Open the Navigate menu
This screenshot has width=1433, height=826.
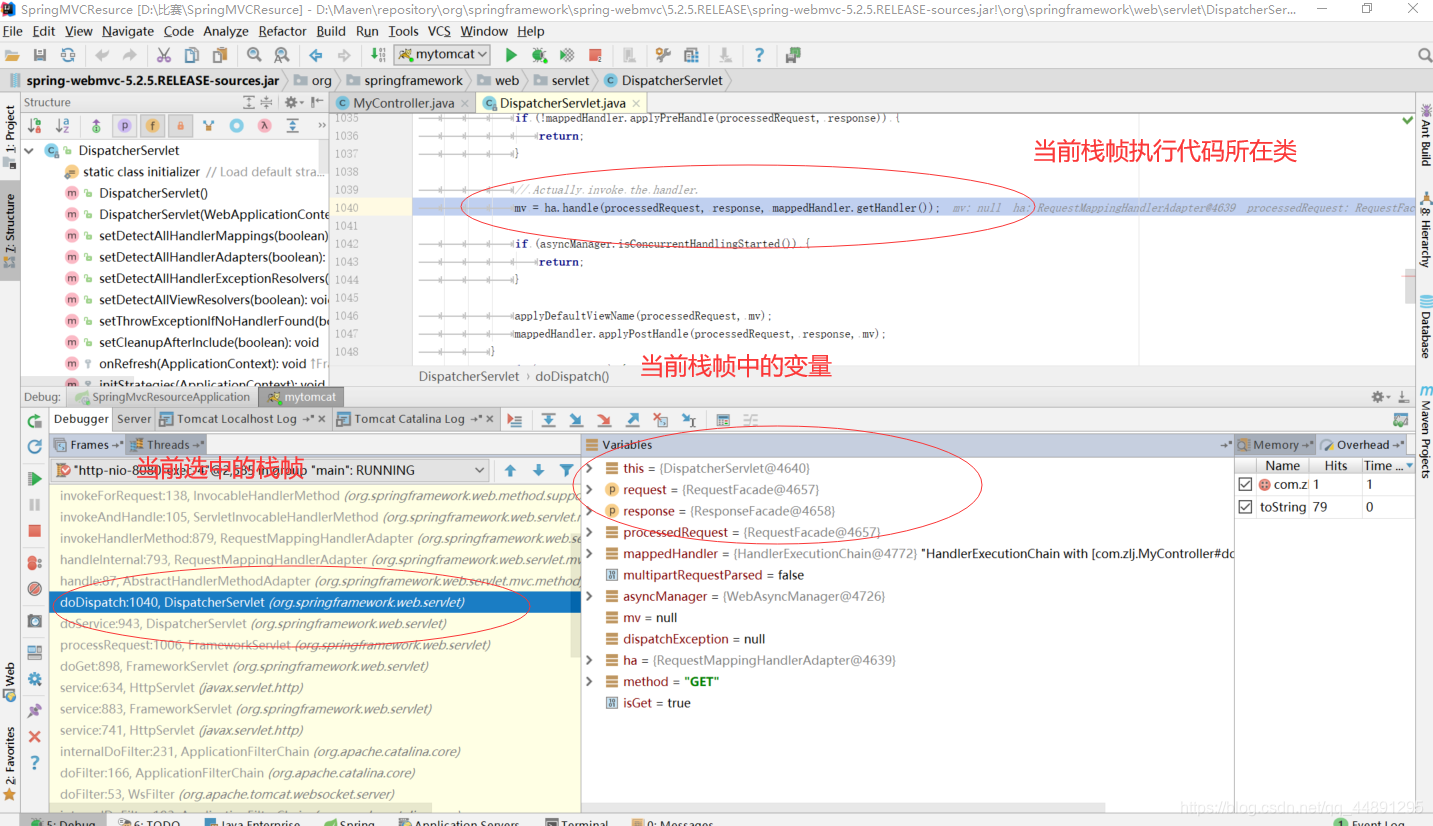[x=128, y=31]
